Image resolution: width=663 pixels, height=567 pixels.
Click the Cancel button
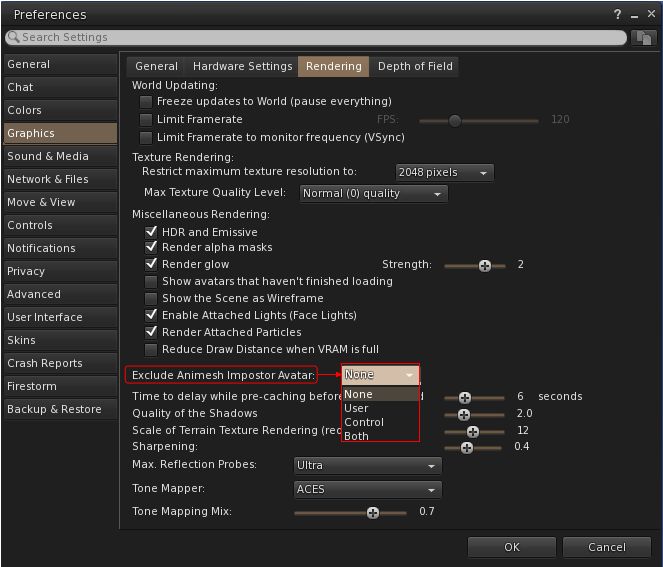(606, 547)
